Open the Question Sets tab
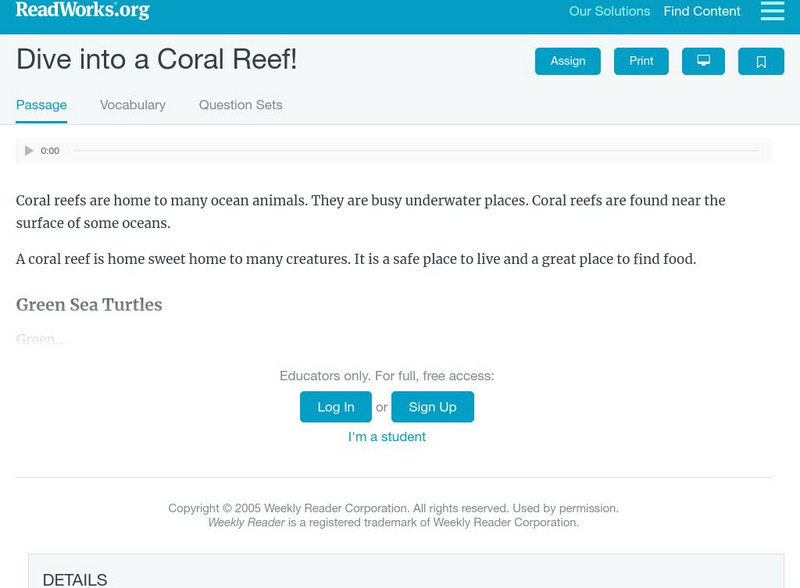Image resolution: width=800 pixels, height=588 pixels. click(x=240, y=105)
